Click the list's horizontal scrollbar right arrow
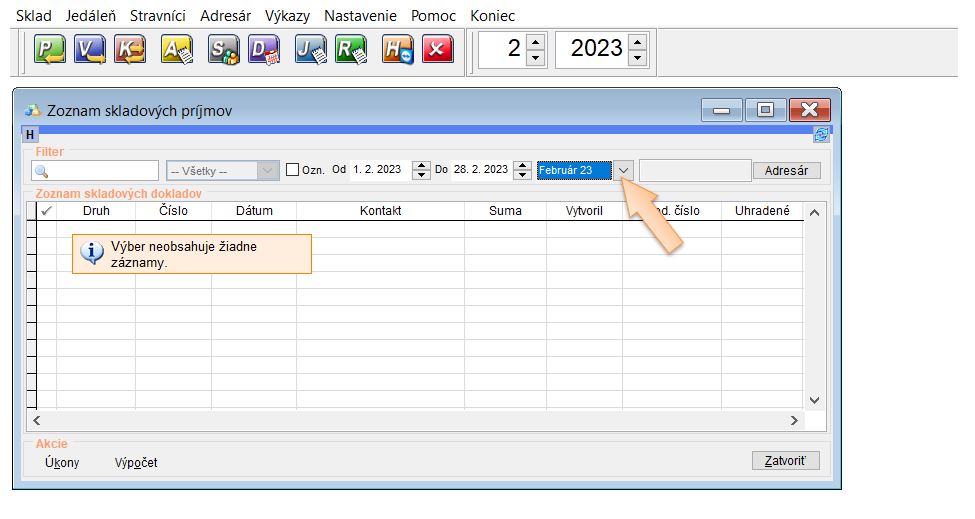The image size is (975, 519). click(x=794, y=421)
